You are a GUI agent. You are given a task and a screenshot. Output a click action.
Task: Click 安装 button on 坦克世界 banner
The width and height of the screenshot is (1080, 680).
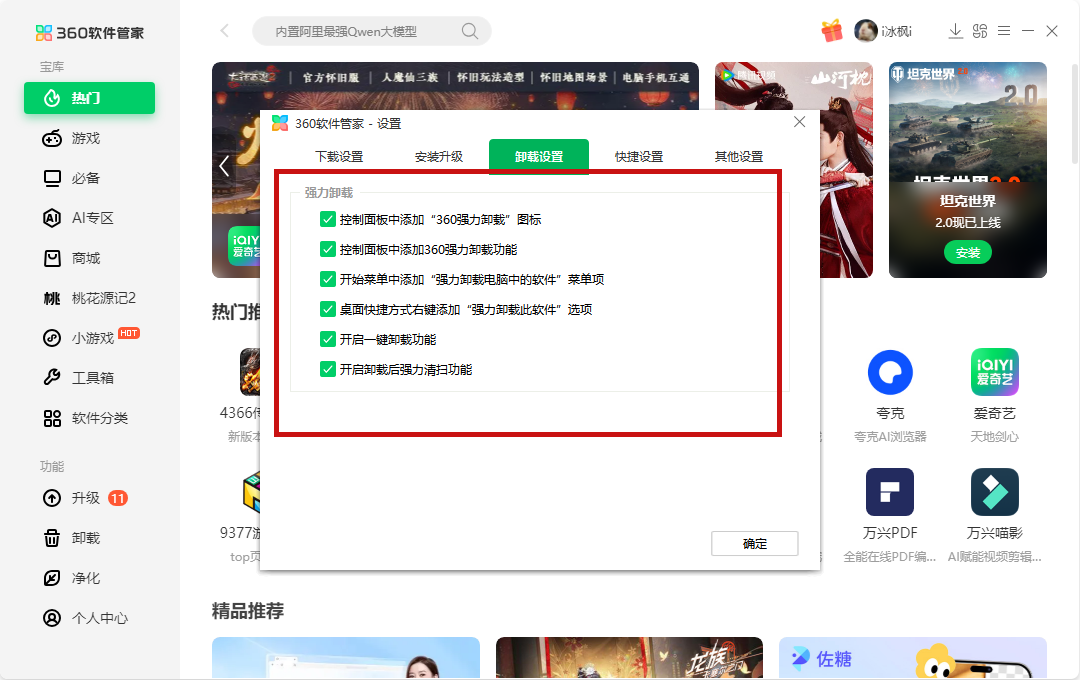coord(968,253)
